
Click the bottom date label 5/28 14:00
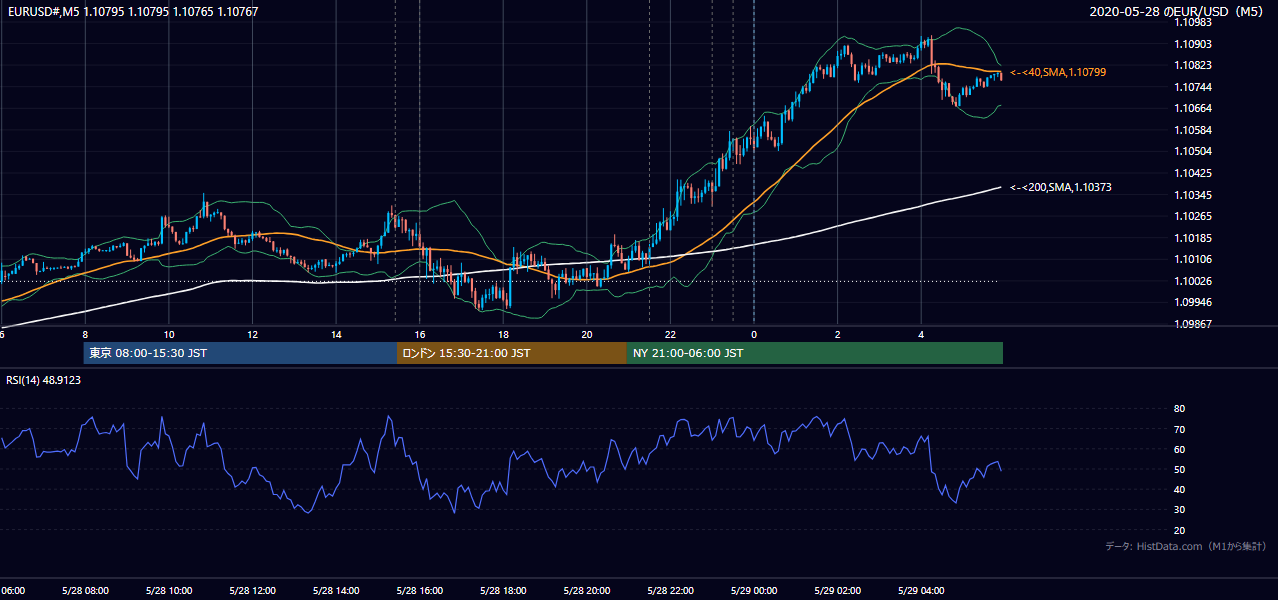pos(336,590)
